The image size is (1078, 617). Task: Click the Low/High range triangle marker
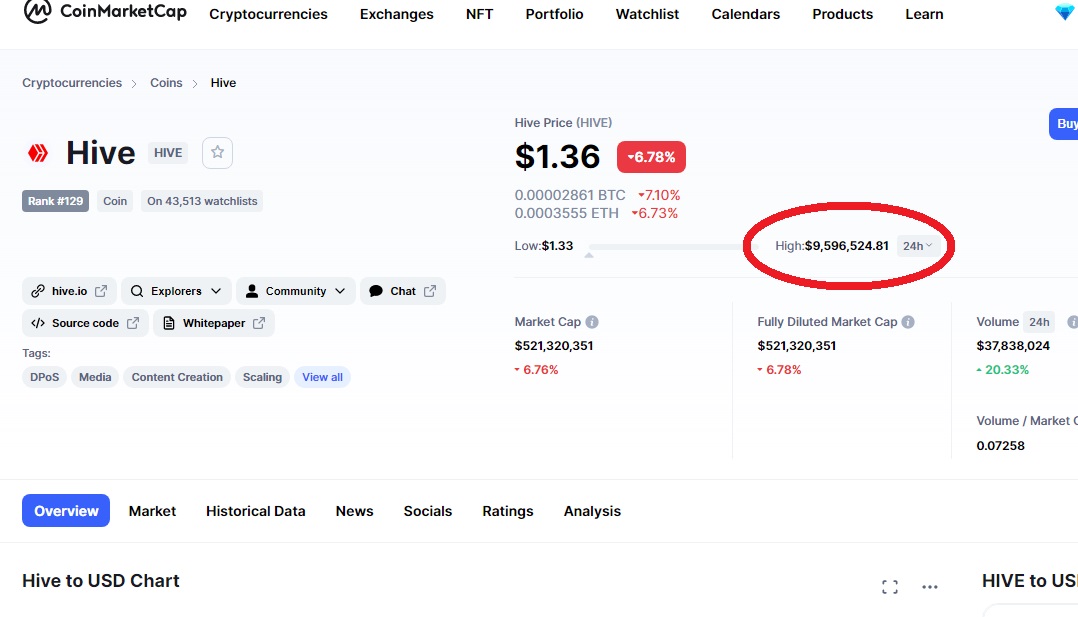(x=588, y=255)
